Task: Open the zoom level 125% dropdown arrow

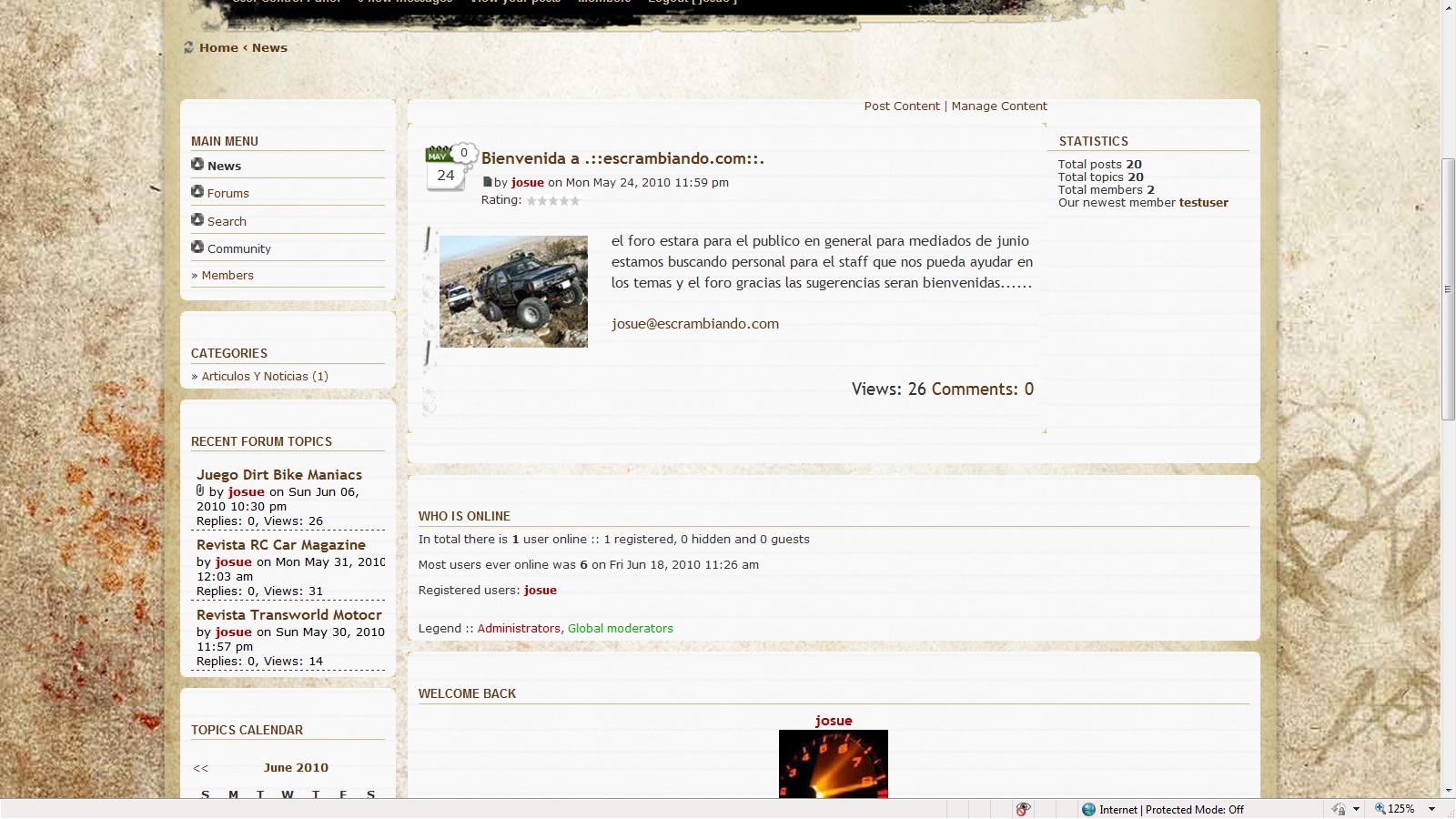Action: (1431, 809)
